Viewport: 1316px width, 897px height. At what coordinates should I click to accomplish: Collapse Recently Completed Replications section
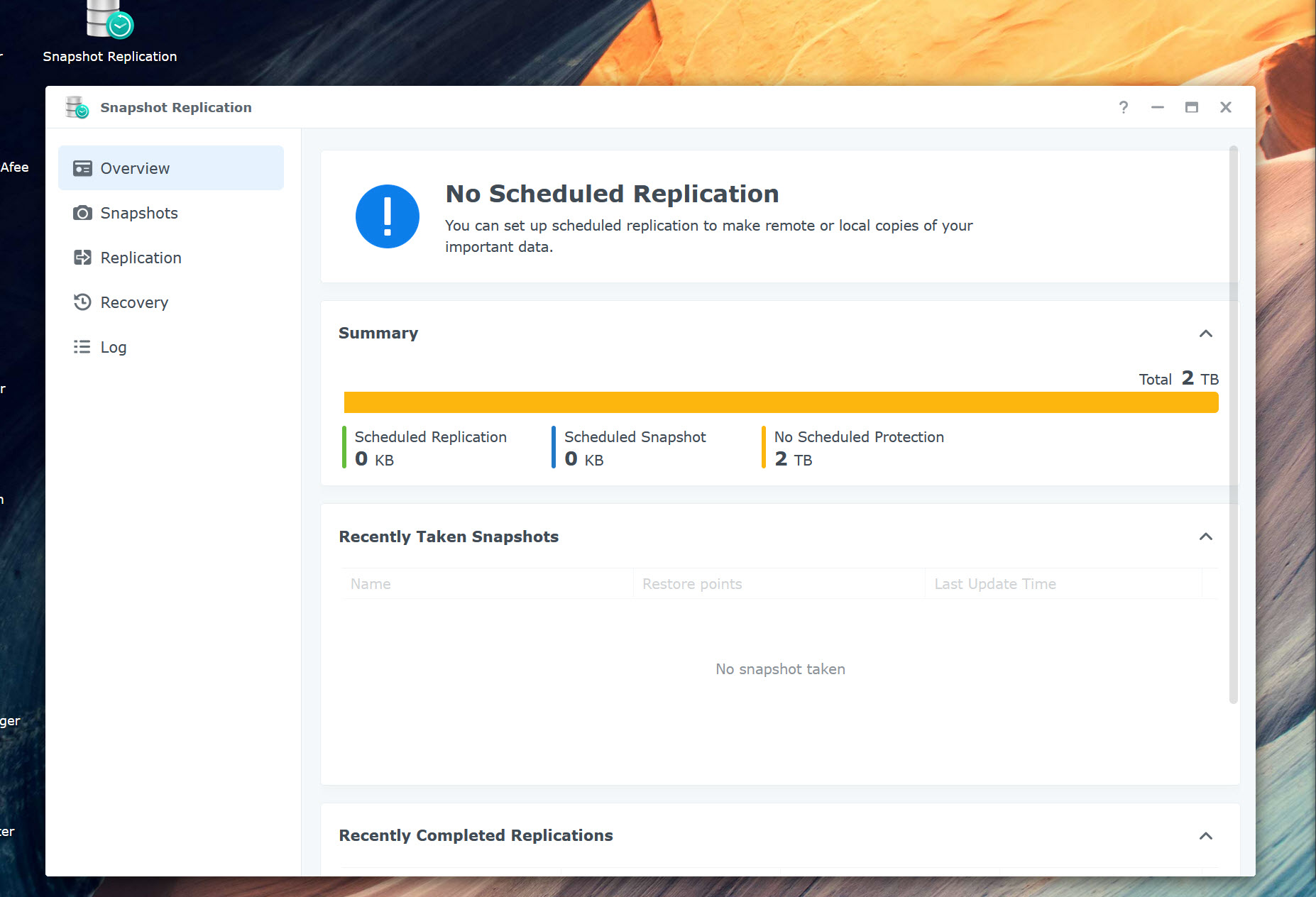[x=1205, y=836]
